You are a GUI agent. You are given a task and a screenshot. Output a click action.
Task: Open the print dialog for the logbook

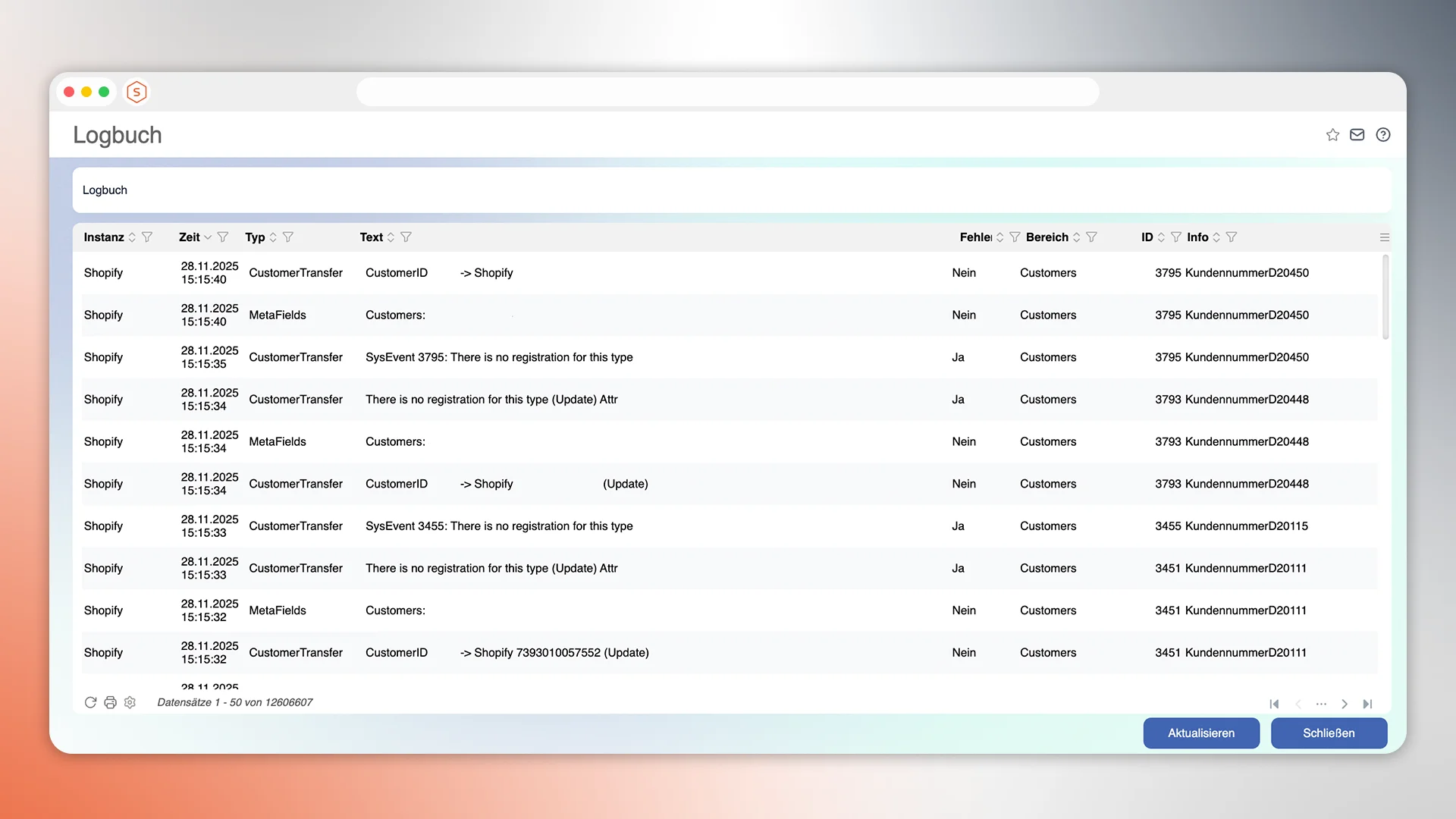pyautogui.click(x=111, y=703)
